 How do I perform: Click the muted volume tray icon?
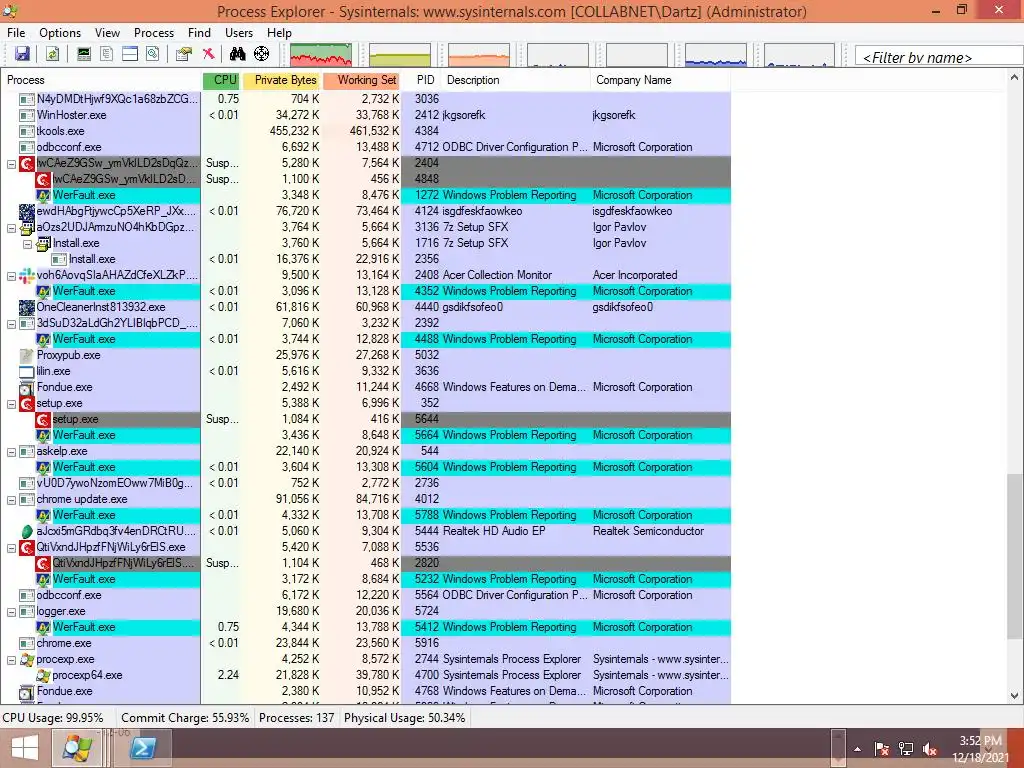click(930, 749)
